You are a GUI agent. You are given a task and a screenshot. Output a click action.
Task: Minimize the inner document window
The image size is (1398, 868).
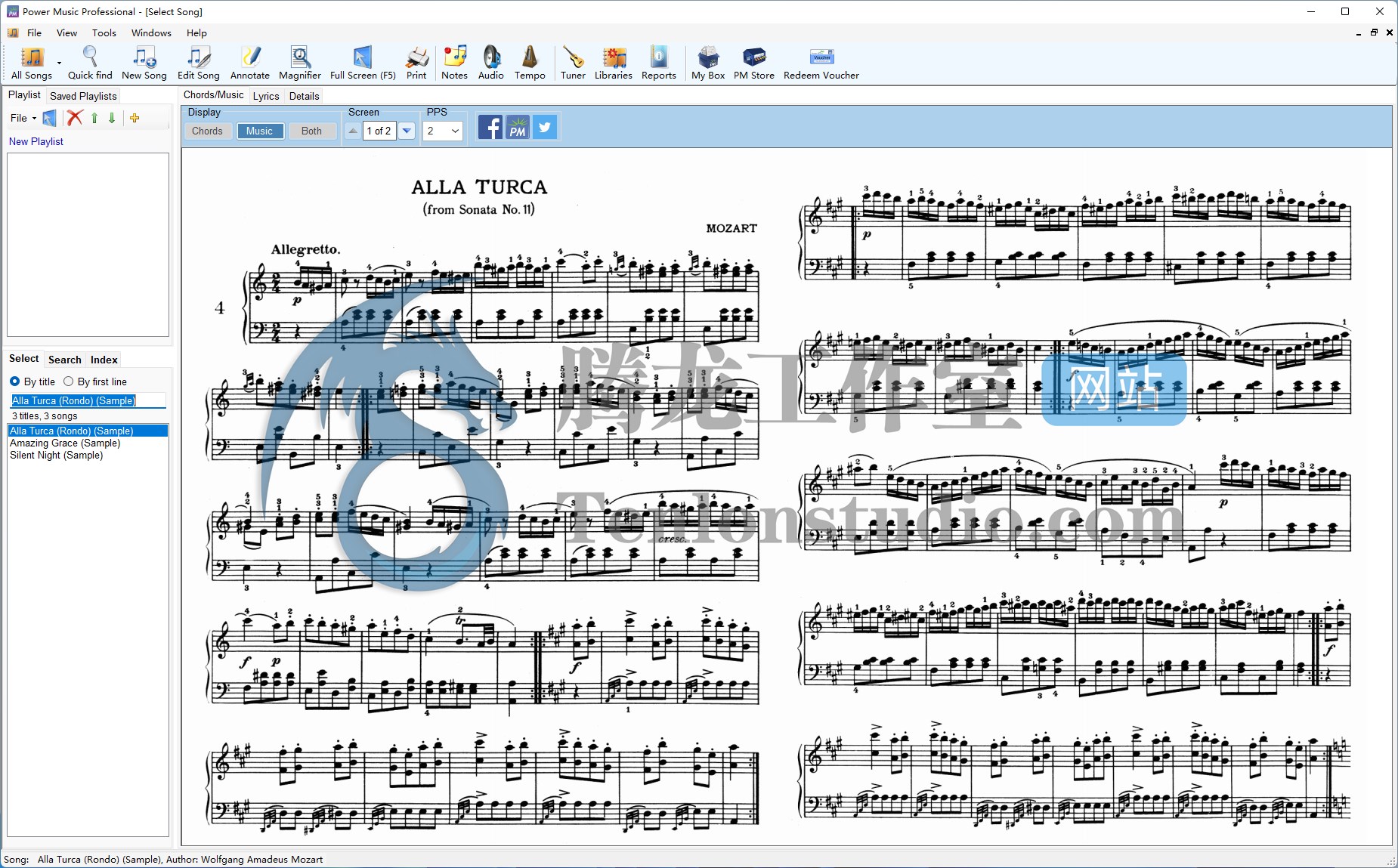[x=1359, y=32]
